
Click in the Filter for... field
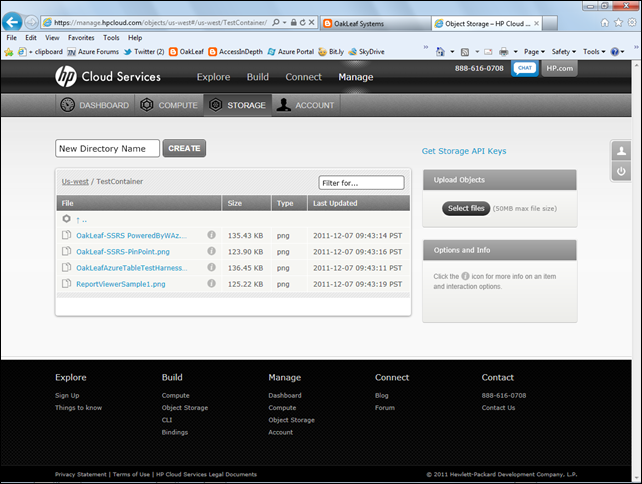(x=361, y=183)
